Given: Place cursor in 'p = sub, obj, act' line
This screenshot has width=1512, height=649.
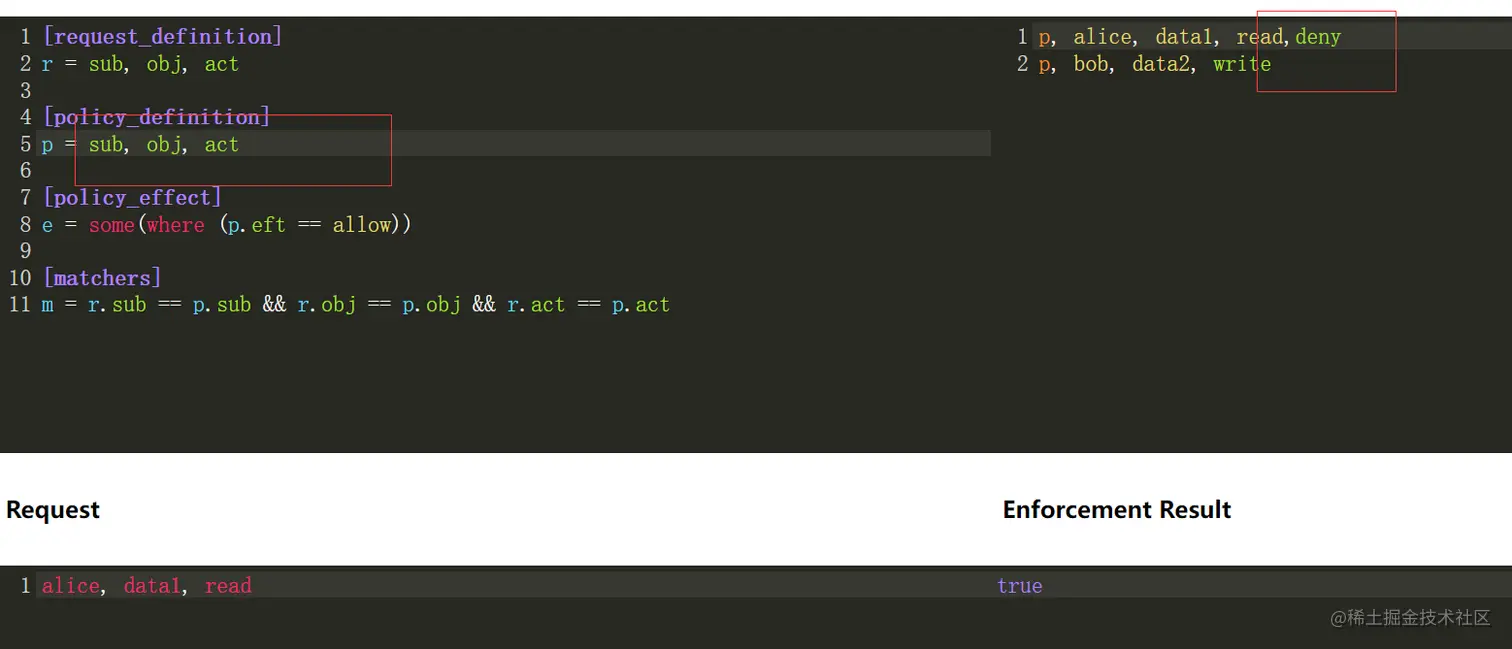Looking at the screenshot, I should (x=140, y=144).
